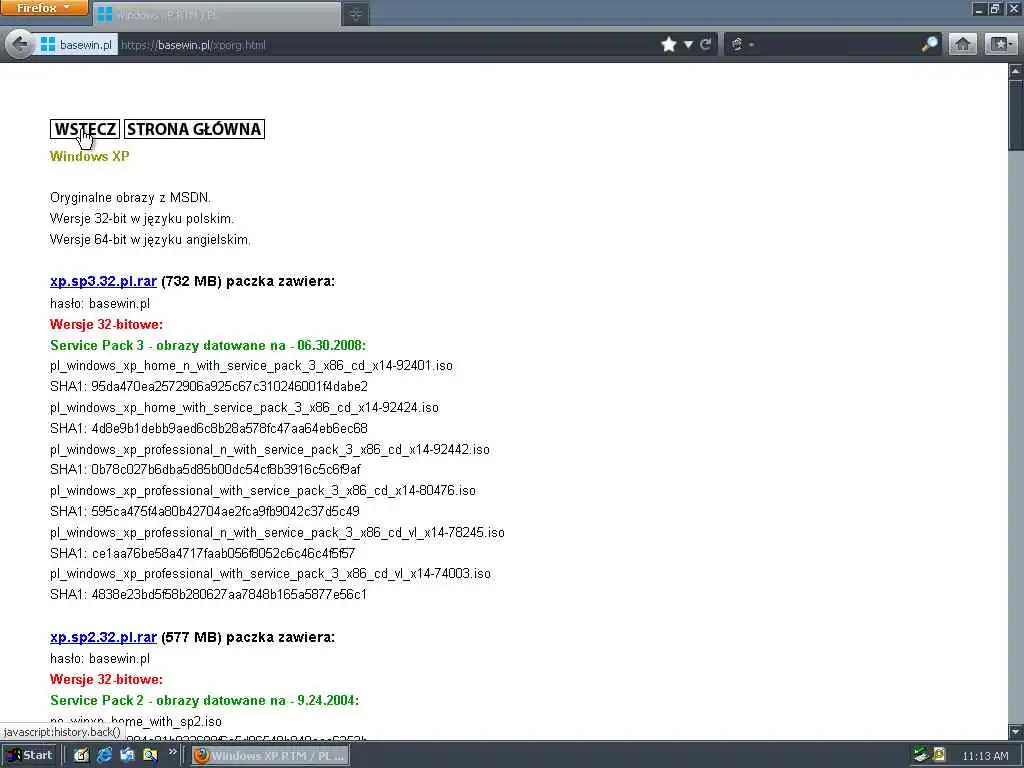Click the scrollbar down arrow
The image size is (1024, 768).
(1016, 732)
